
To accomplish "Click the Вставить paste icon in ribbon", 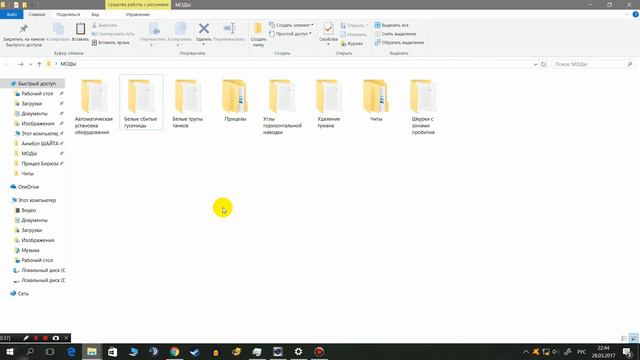I will (80, 32).
